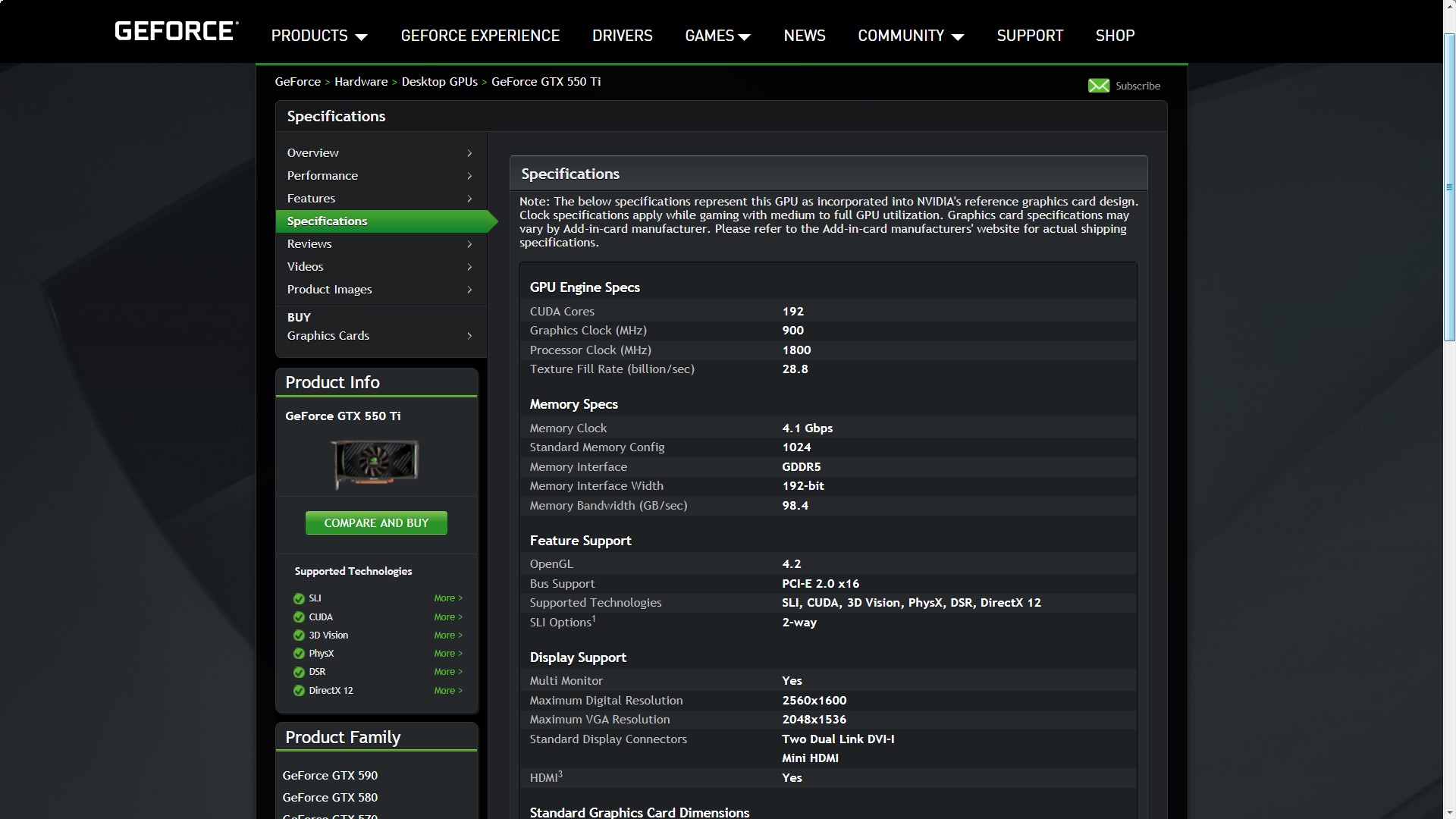
Task: Open GeForce GTX 590 in Product Family
Action: pos(330,776)
